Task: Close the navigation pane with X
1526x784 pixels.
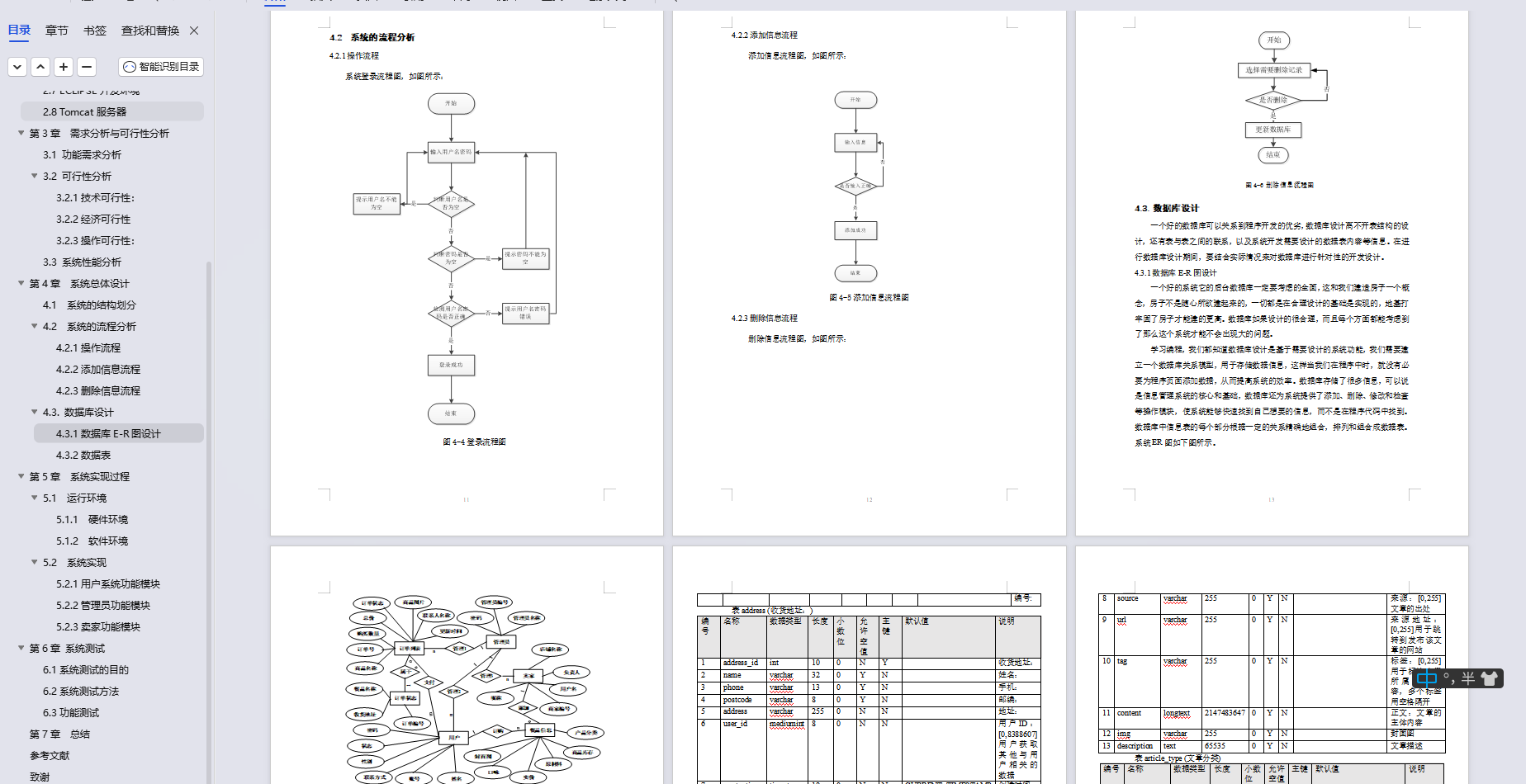Action: 194,31
